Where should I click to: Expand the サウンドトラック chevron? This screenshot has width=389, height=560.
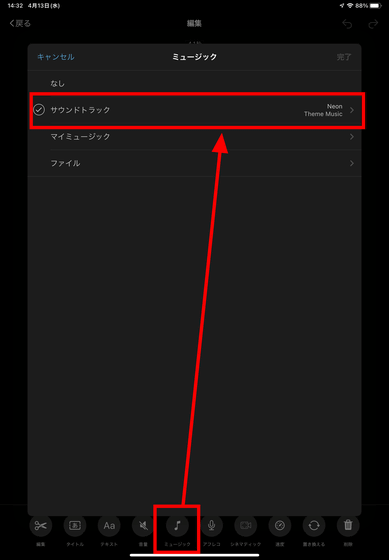(352, 110)
